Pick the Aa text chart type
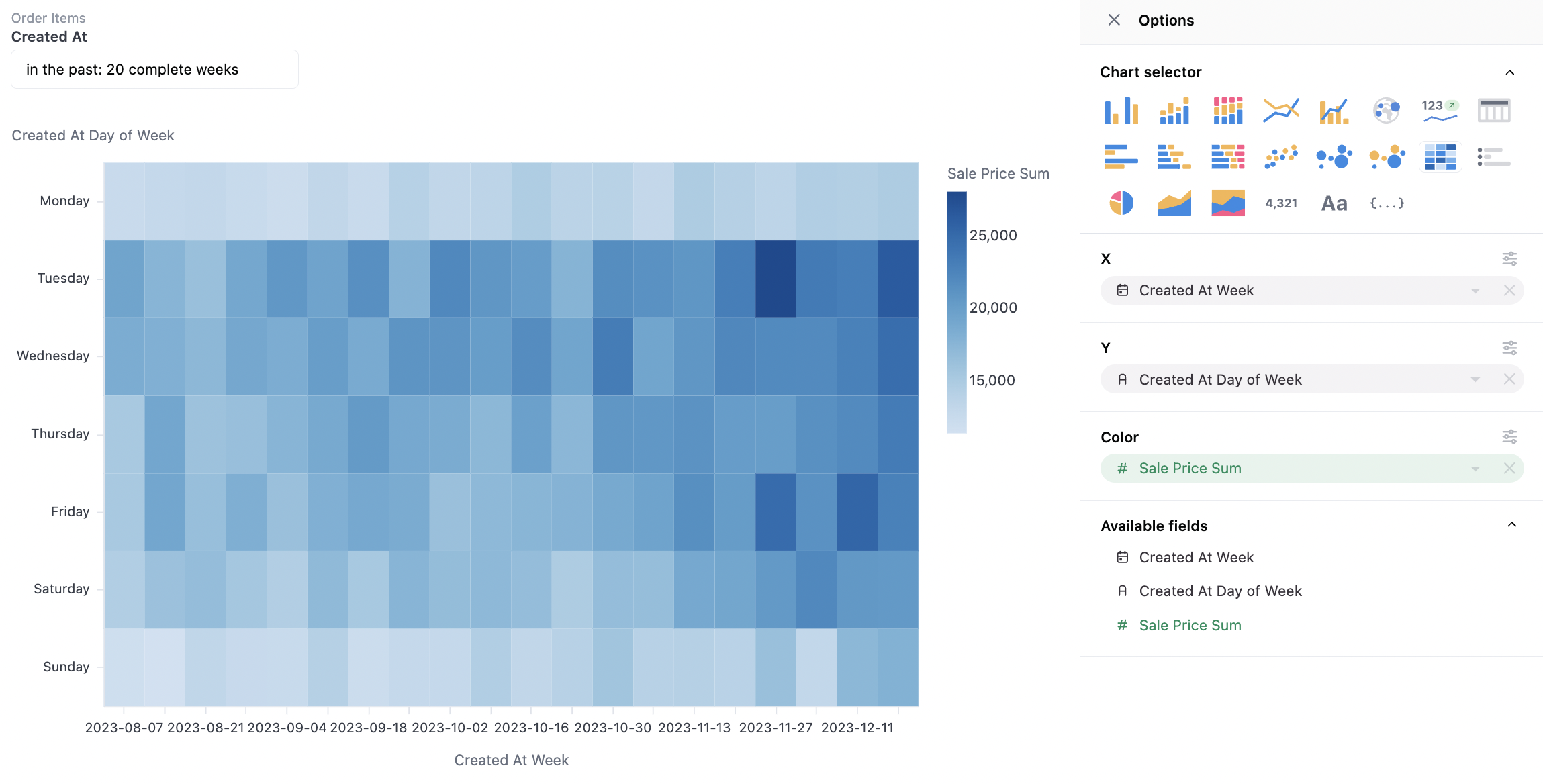This screenshot has width=1543, height=784. (1334, 203)
